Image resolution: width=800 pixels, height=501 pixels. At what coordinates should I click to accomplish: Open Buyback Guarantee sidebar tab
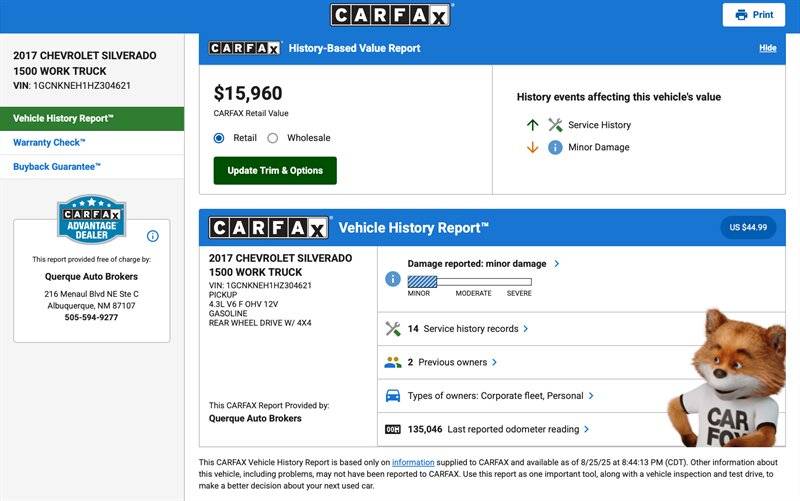pyautogui.click(x=92, y=167)
